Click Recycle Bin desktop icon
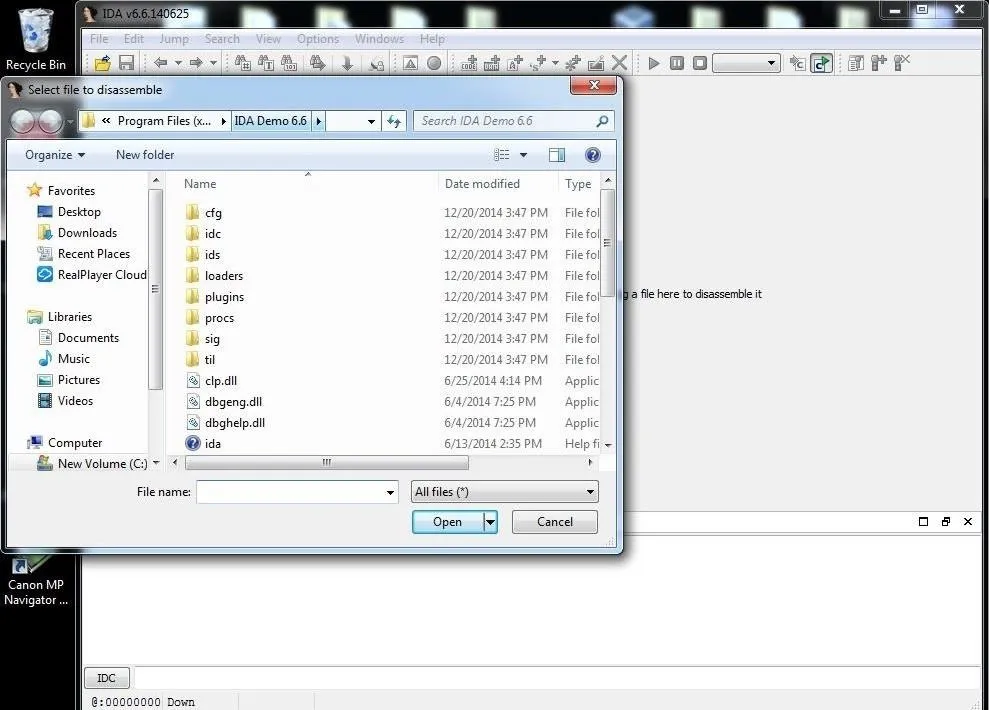This screenshot has width=989, height=710. [x=36, y=39]
